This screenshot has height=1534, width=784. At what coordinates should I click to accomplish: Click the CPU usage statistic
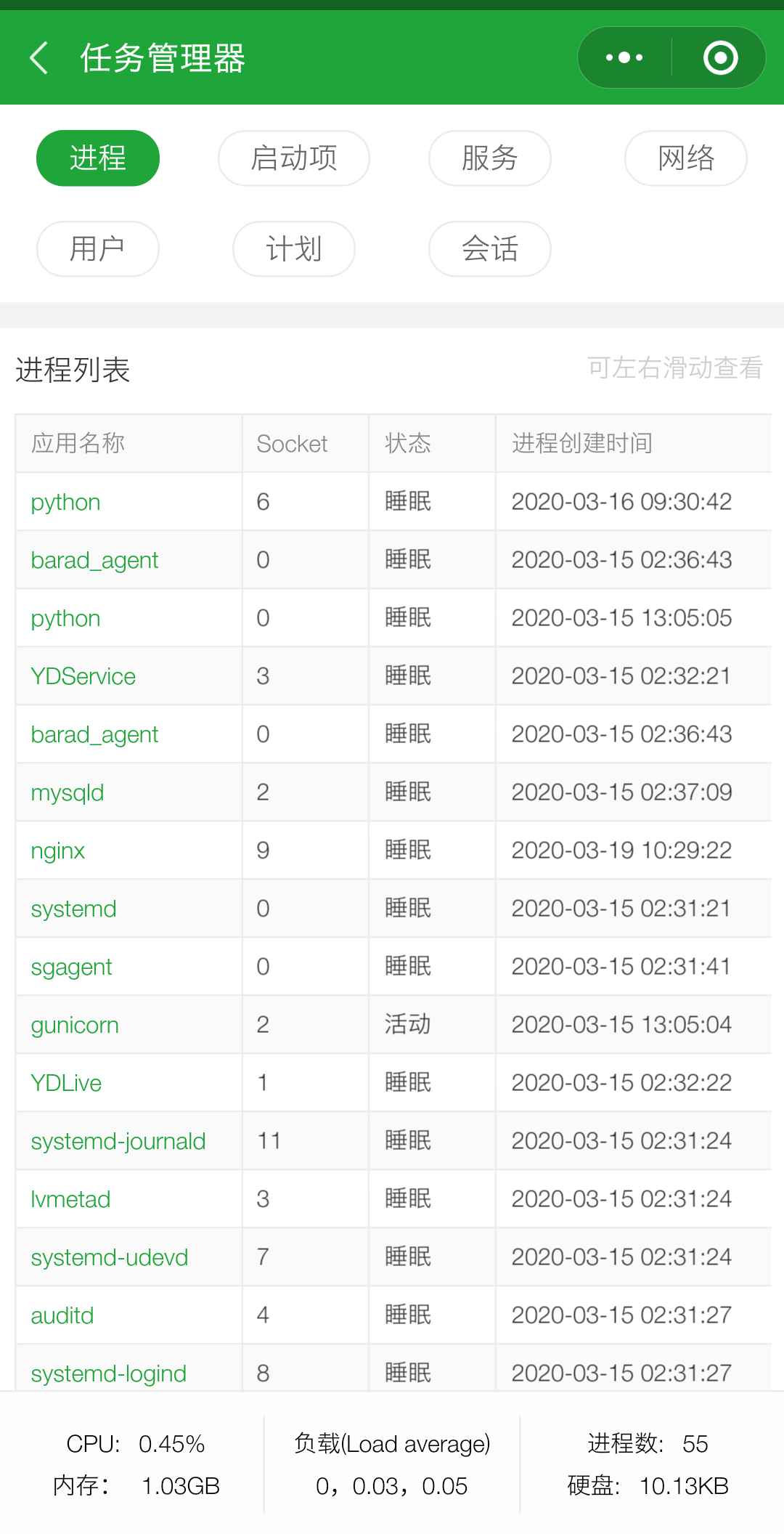point(134,1444)
